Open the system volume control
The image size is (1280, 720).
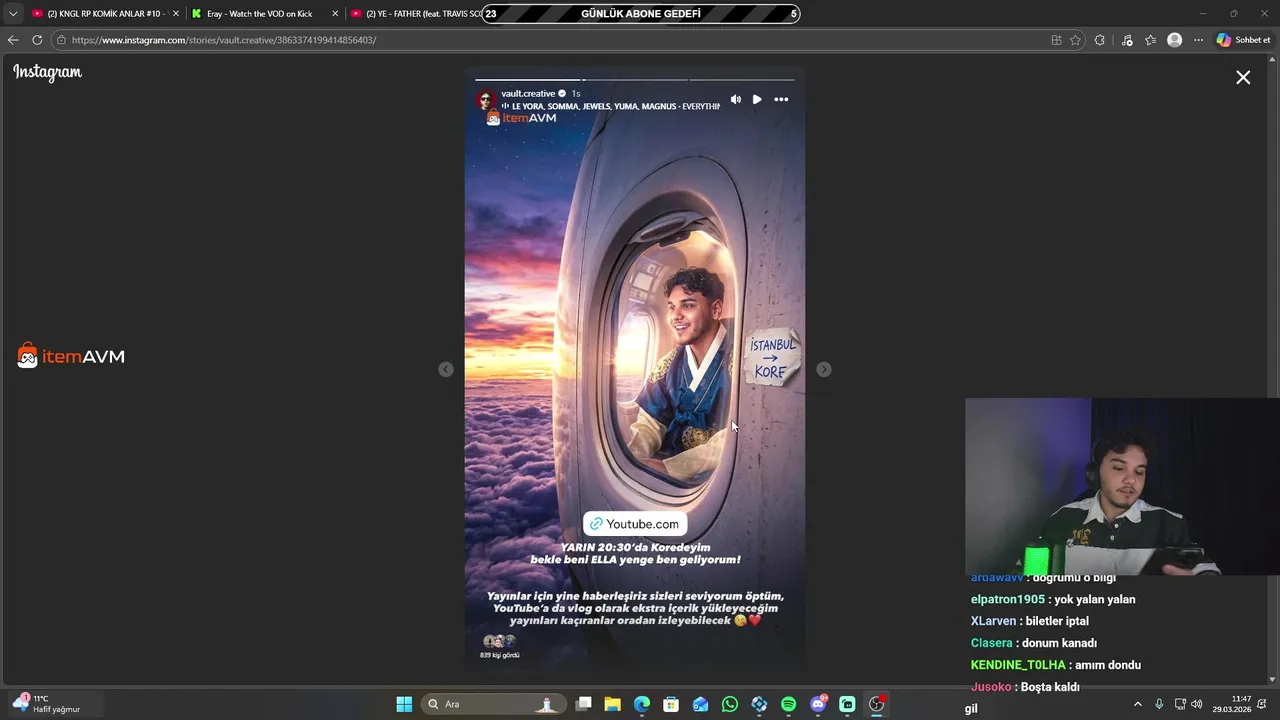tap(1197, 704)
